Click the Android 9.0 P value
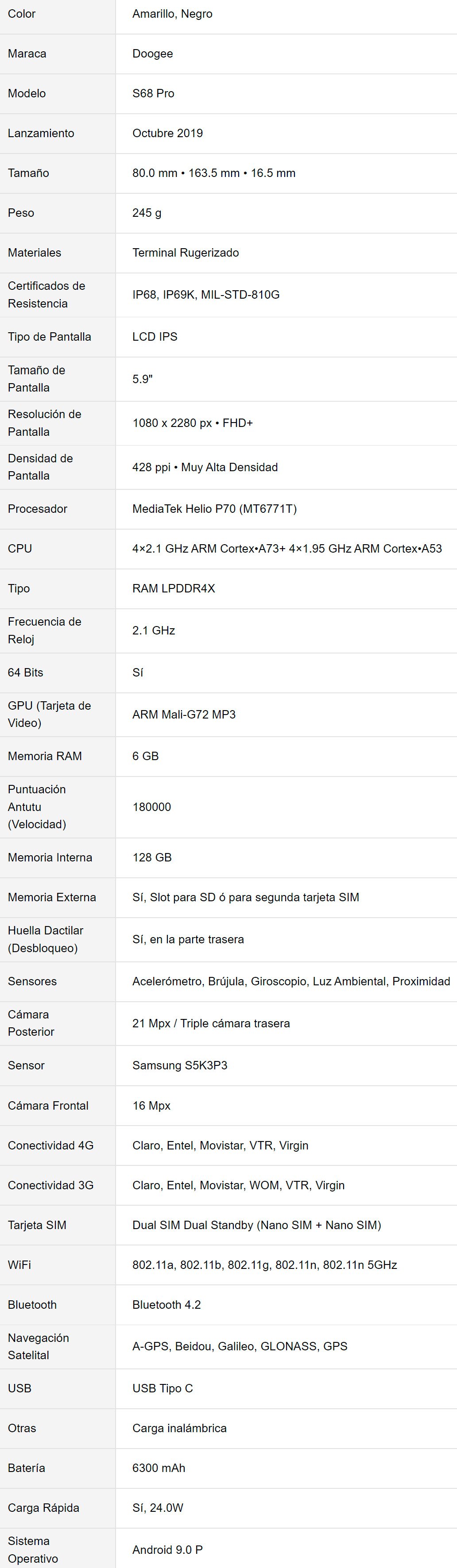 167,1550
